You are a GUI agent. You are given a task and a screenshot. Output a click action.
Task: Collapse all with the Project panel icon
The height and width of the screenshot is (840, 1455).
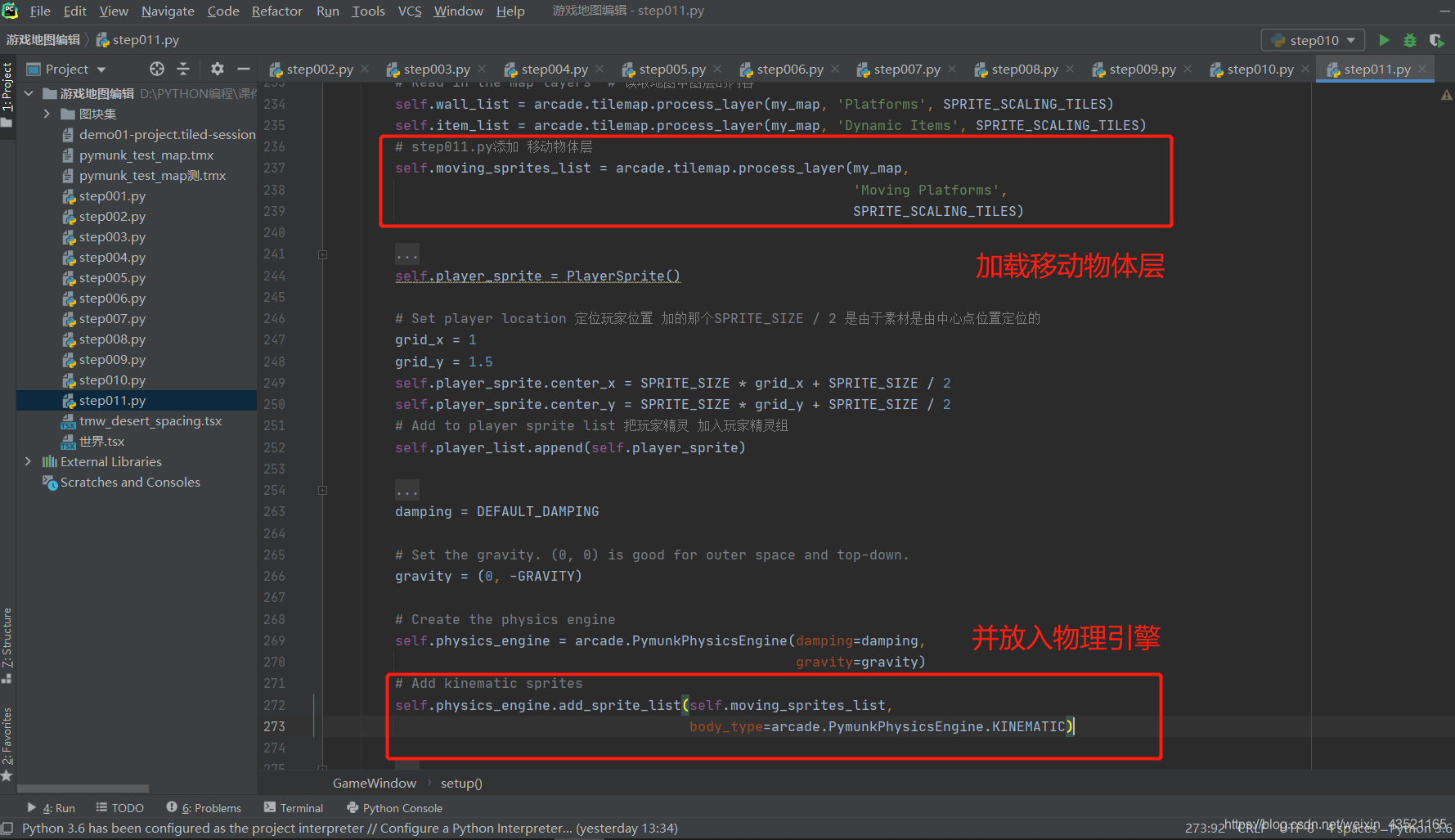coord(183,69)
